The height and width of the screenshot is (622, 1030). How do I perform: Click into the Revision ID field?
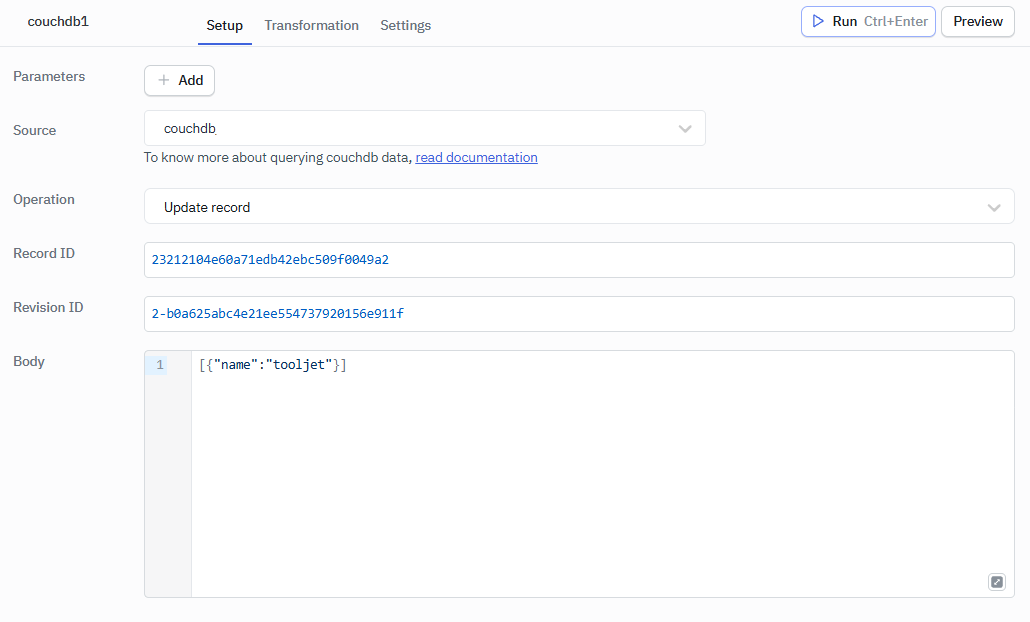pyautogui.click(x=578, y=314)
